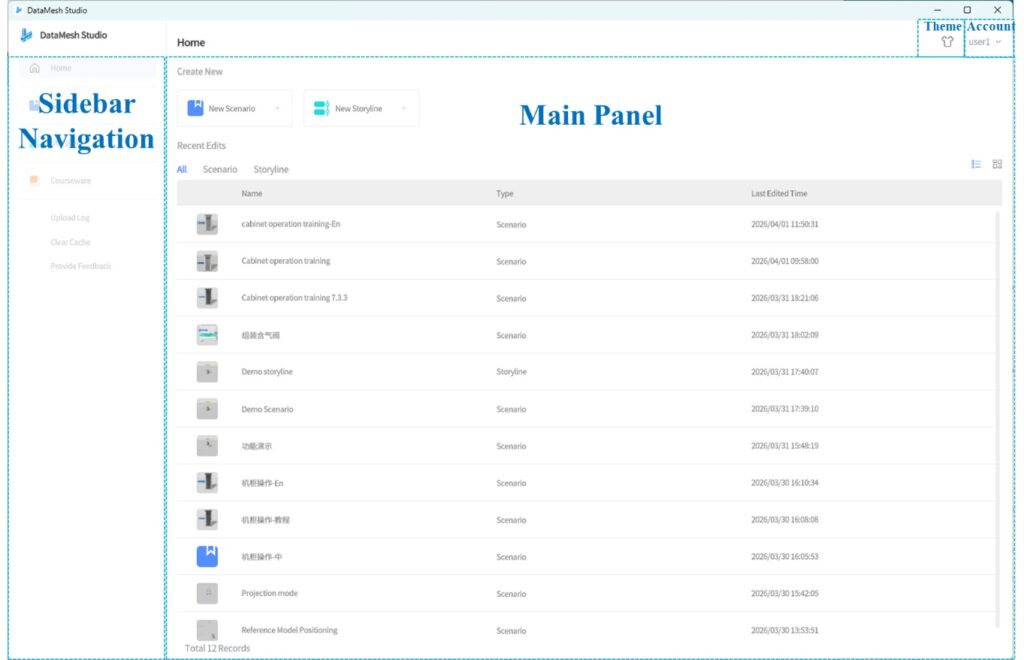This screenshot has width=1024, height=660.
Task: Open the user1 account dropdown
Action: click(985, 42)
